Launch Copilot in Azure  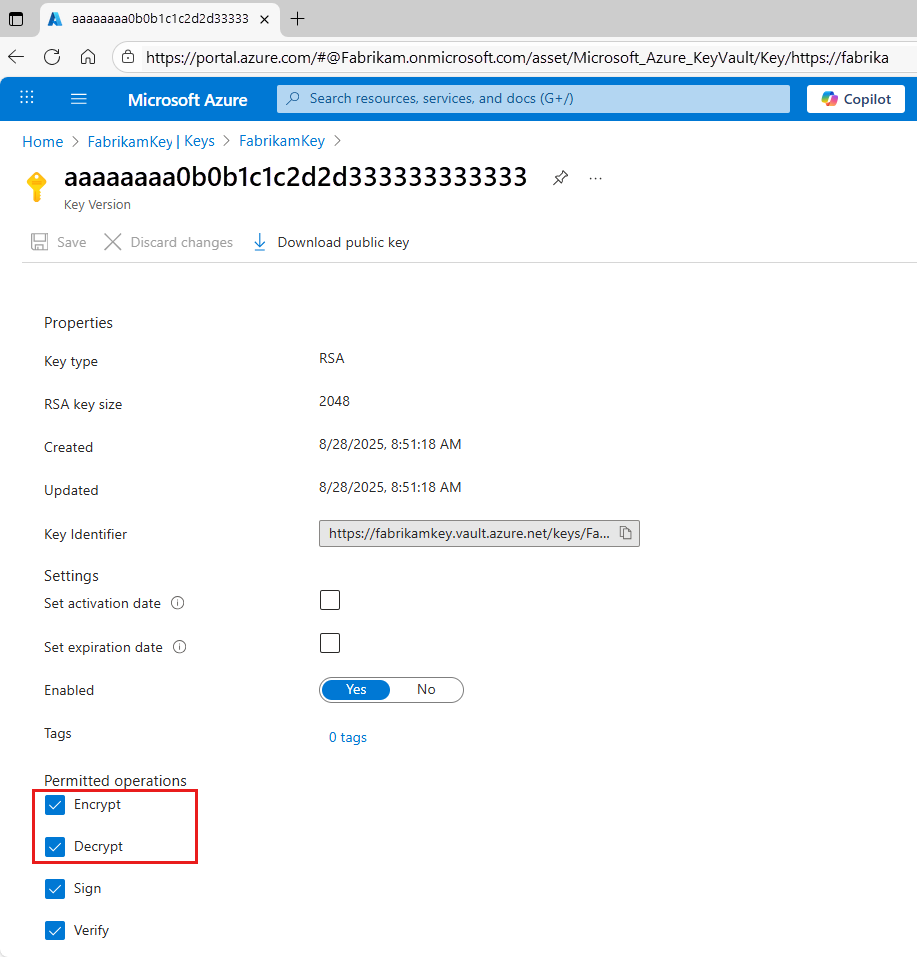click(855, 98)
